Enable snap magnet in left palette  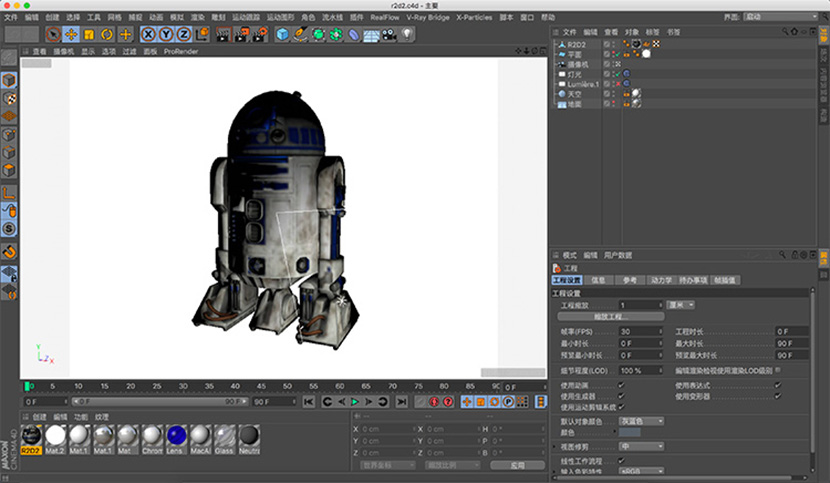[x=9, y=252]
